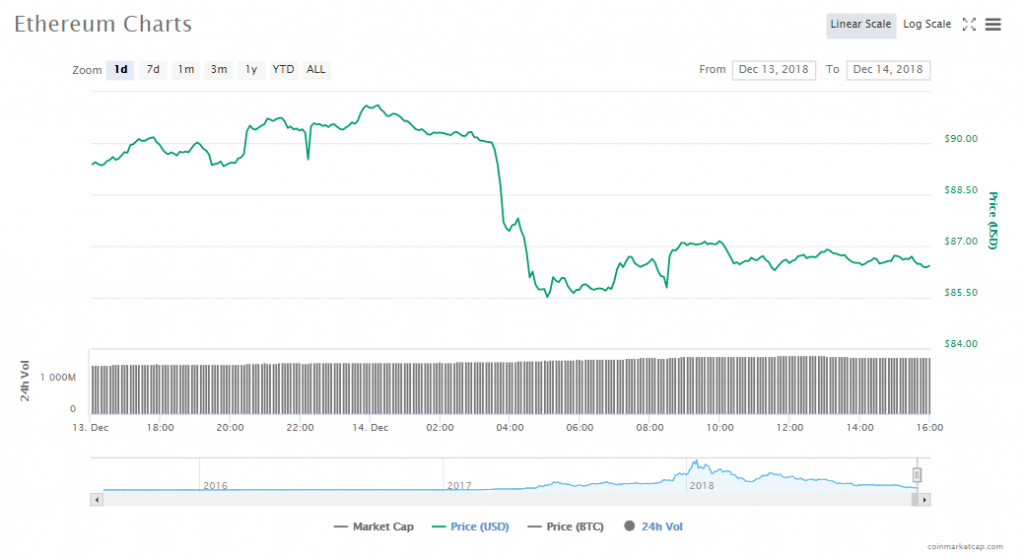The image size is (1024, 560).
Task: Select the 1d zoom range
Action: (x=121, y=70)
